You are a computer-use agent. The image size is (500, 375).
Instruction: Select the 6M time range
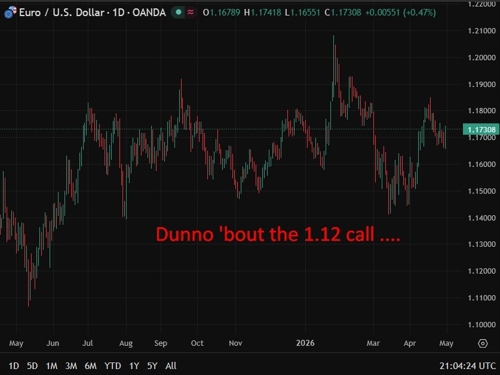tap(90, 366)
